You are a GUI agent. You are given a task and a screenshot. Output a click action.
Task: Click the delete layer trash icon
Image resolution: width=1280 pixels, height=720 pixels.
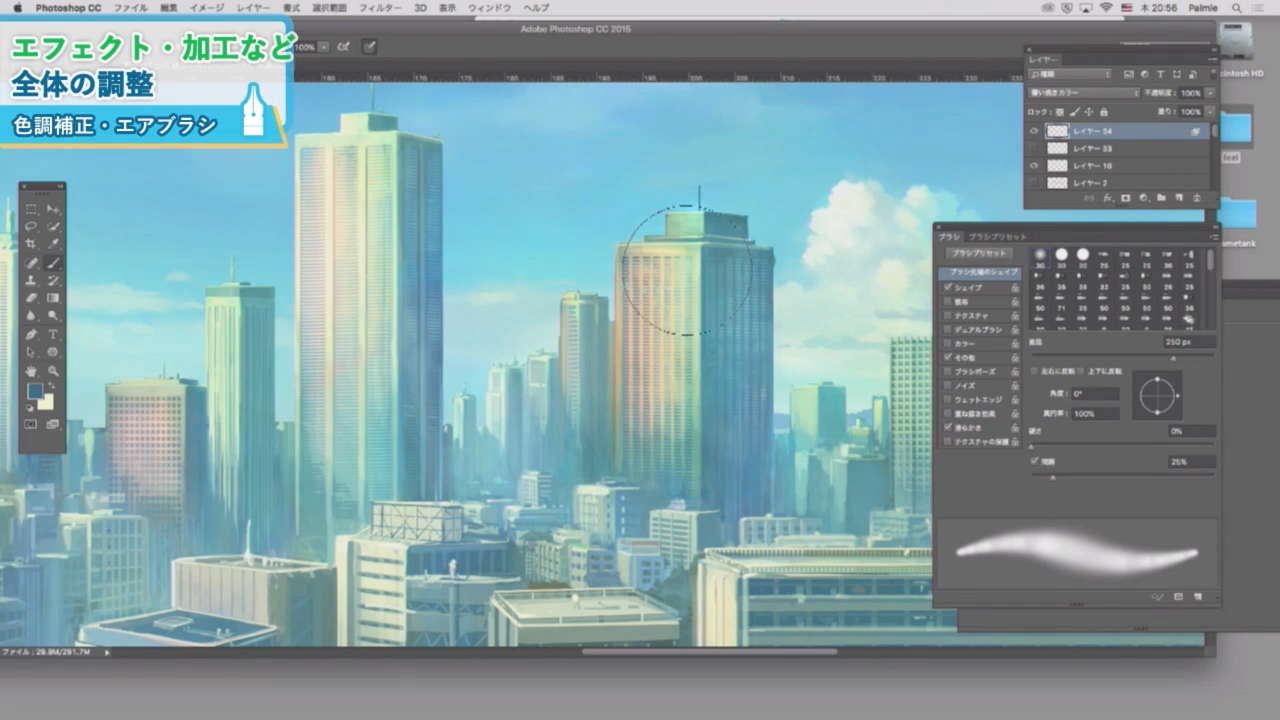(x=1196, y=199)
